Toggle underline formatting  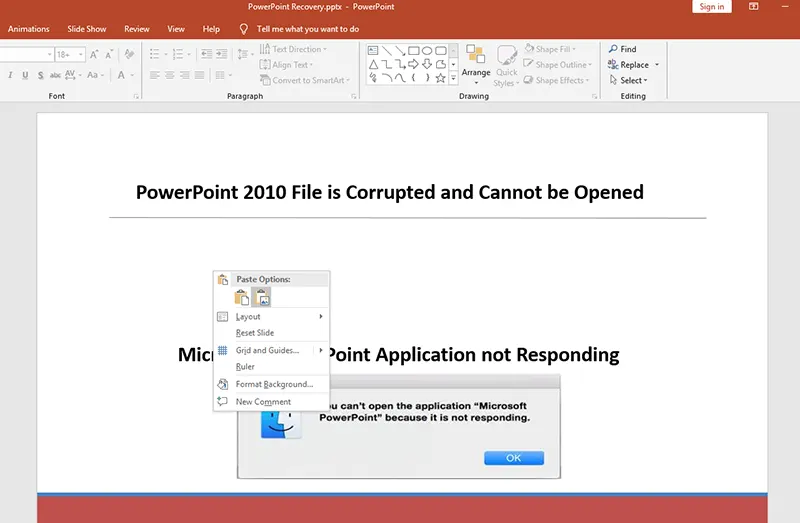tap(25, 76)
